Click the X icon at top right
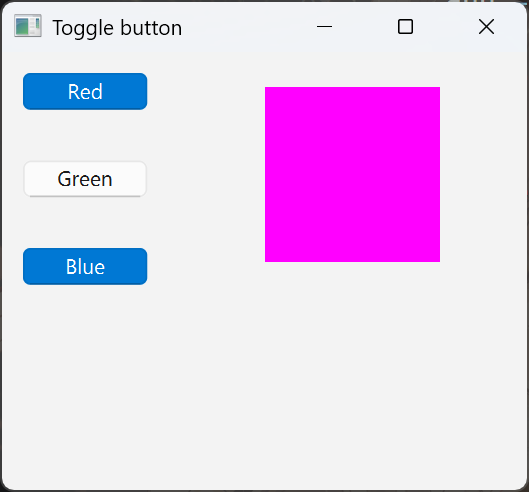Screen dimensions: 529x492 pyautogui.click(x=486, y=26)
